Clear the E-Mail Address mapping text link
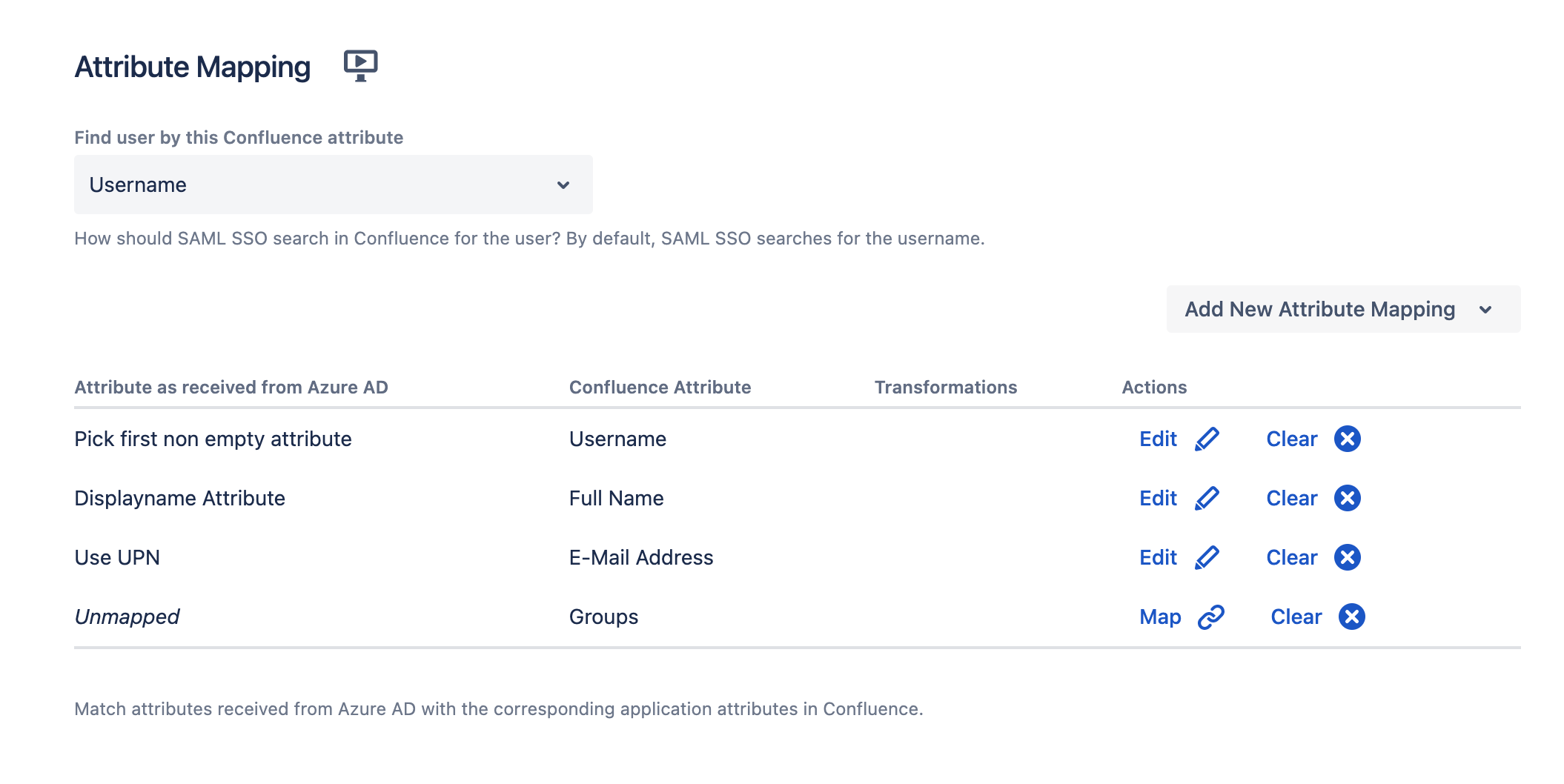The image size is (1564, 784). click(x=1291, y=557)
